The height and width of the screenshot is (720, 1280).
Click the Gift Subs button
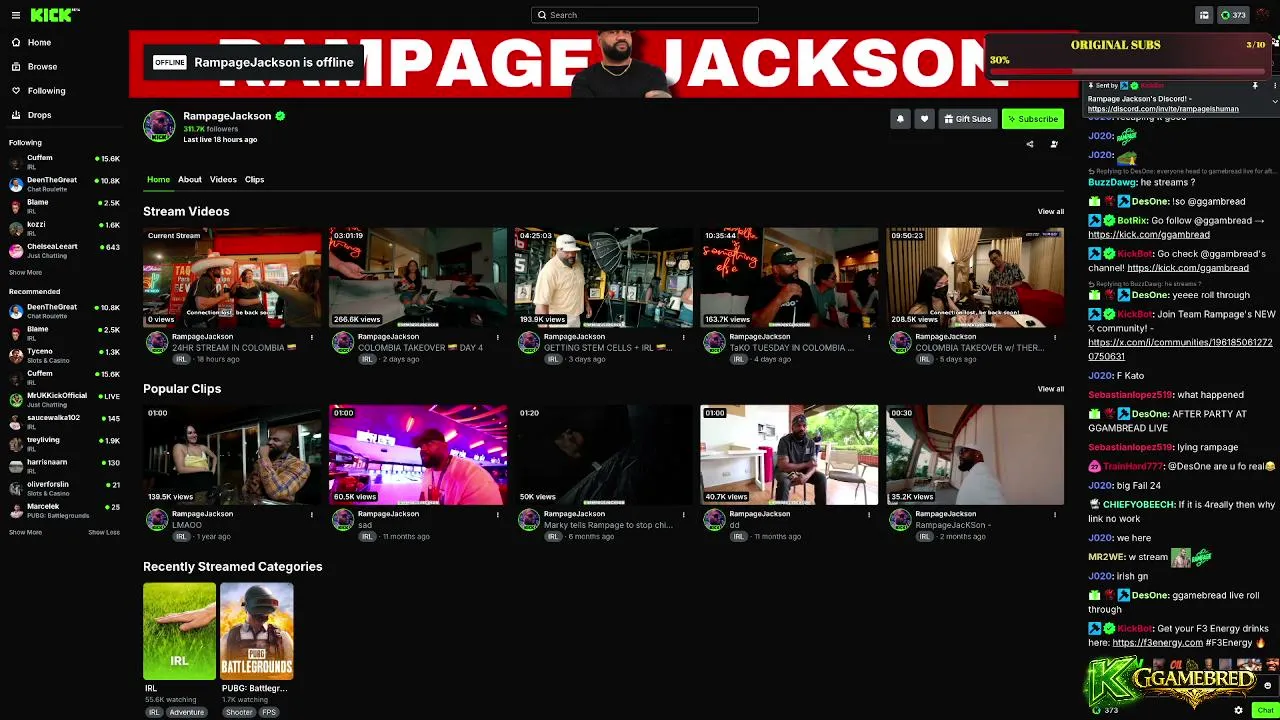967,119
